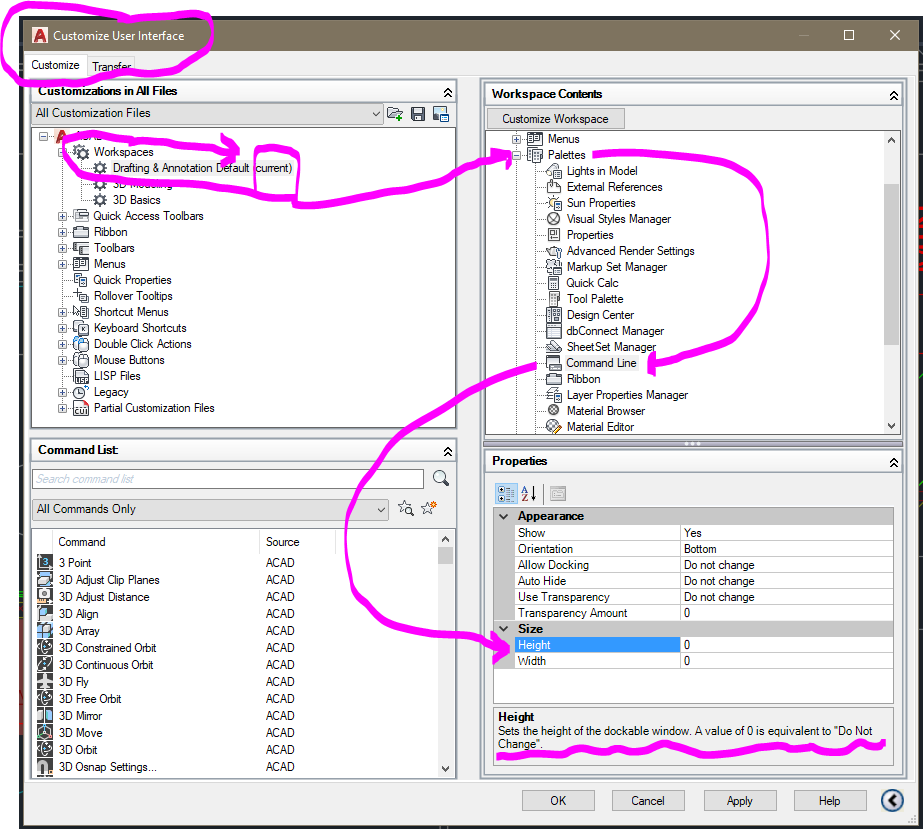Click the Save All customization icon
This screenshot has height=829, width=923.
[x=418, y=114]
